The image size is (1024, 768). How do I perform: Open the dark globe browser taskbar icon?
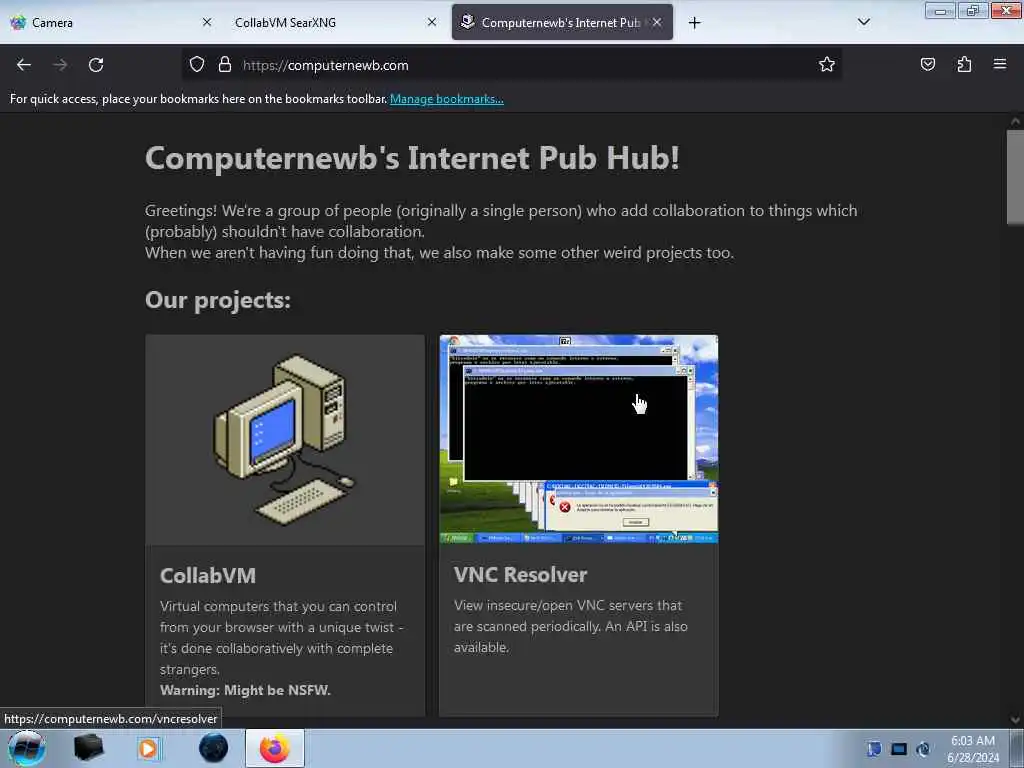click(214, 748)
